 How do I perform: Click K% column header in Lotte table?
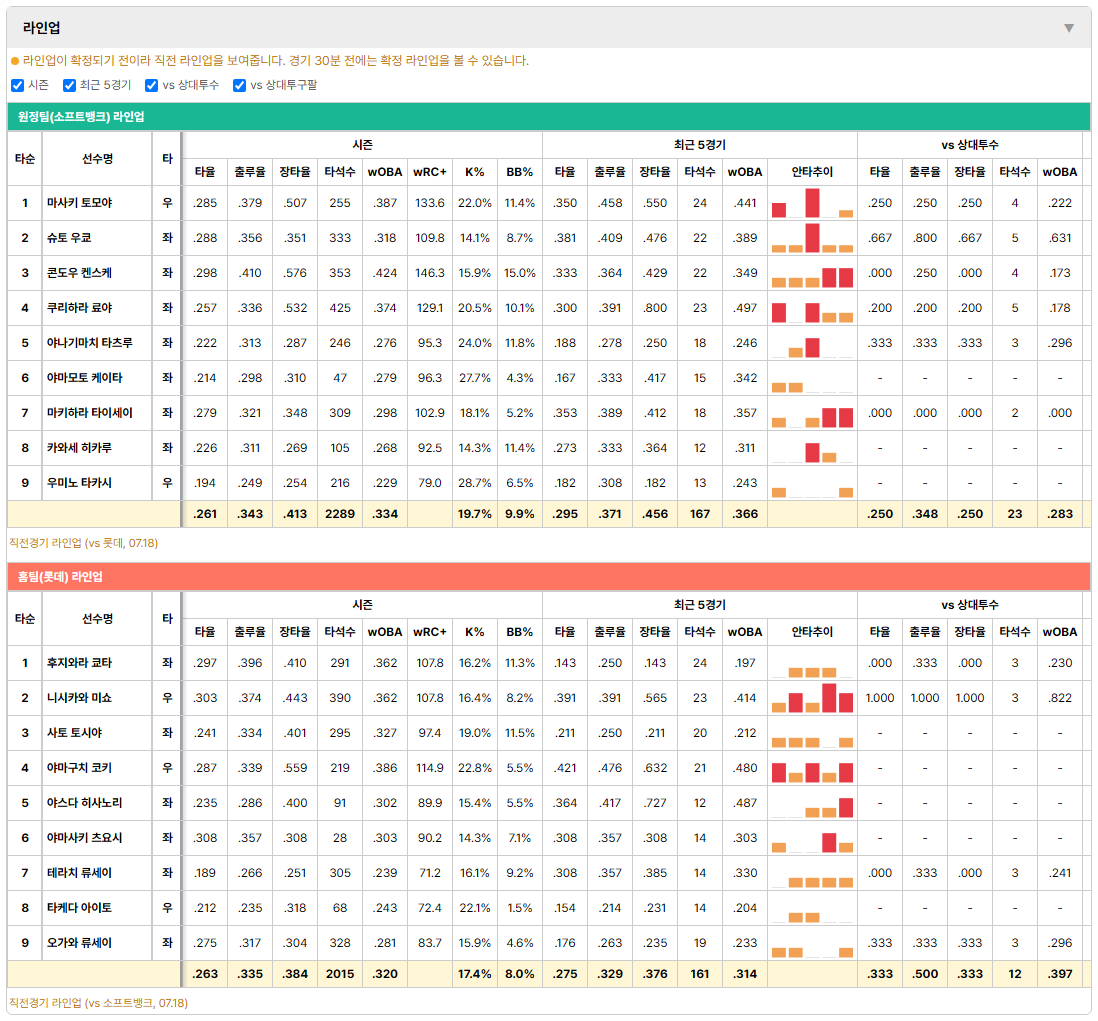475,632
